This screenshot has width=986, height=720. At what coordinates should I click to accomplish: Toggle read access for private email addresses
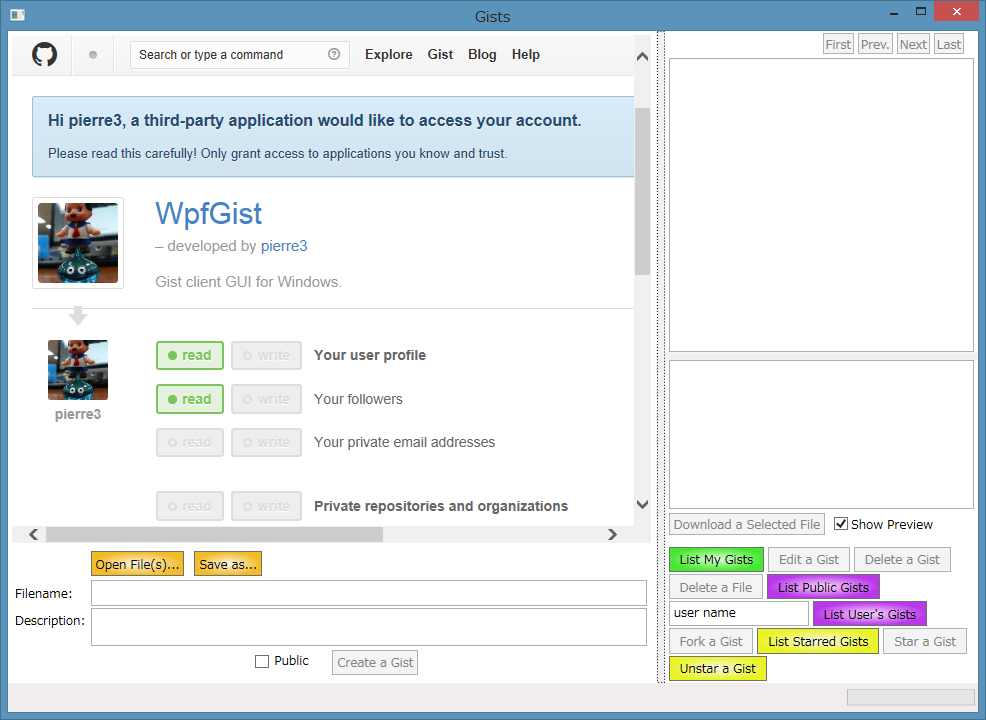coord(190,442)
